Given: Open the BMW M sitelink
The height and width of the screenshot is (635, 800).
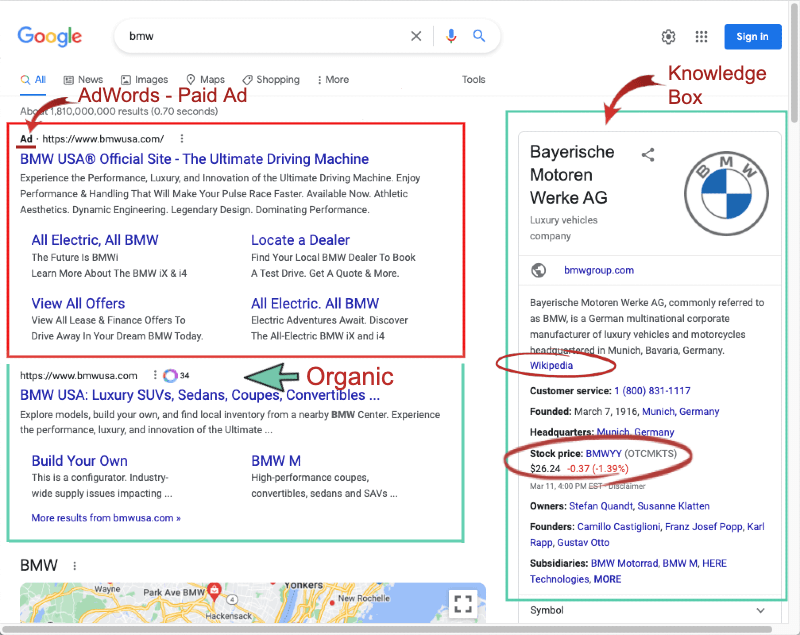Looking at the screenshot, I should [276, 461].
